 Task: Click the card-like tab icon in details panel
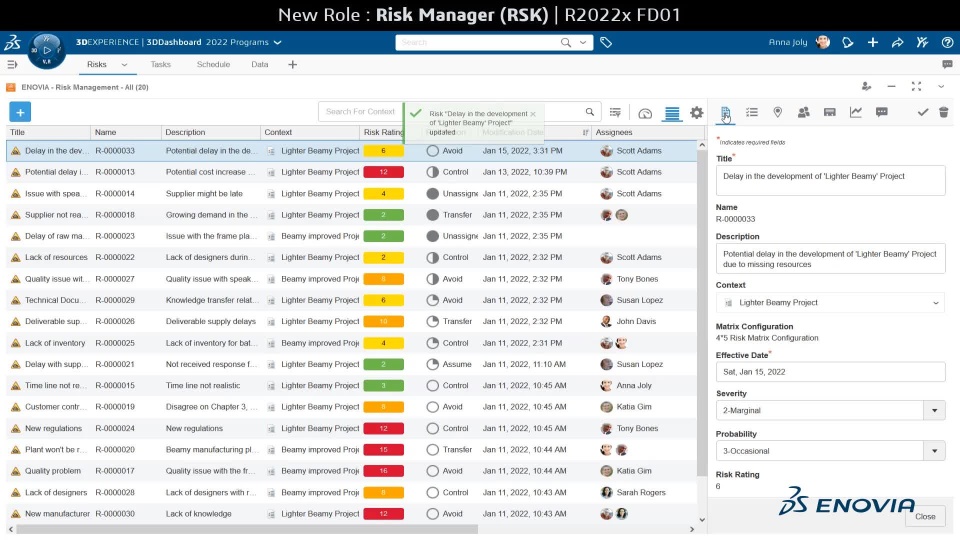[830, 112]
